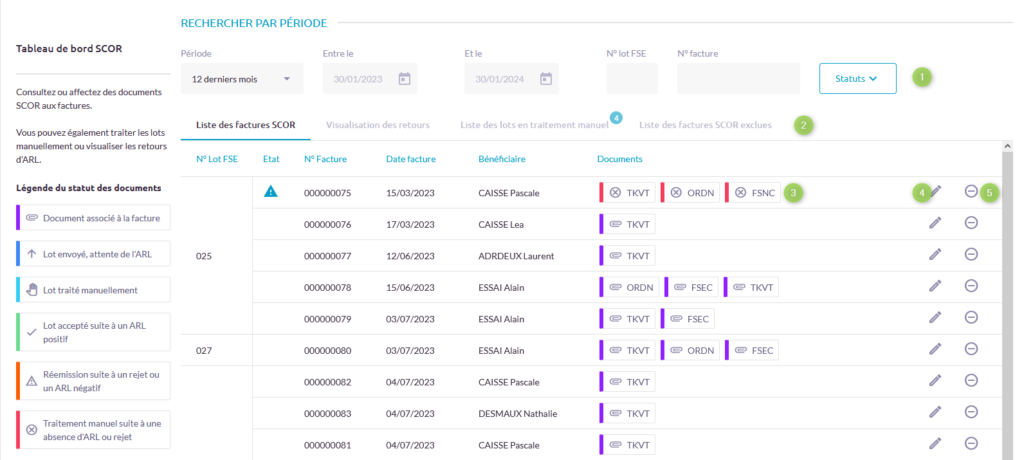Image resolution: width=1024 pixels, height=460 pixels.
Task: Open Liste des lots en traitement manuel tab
Action: 533,125
